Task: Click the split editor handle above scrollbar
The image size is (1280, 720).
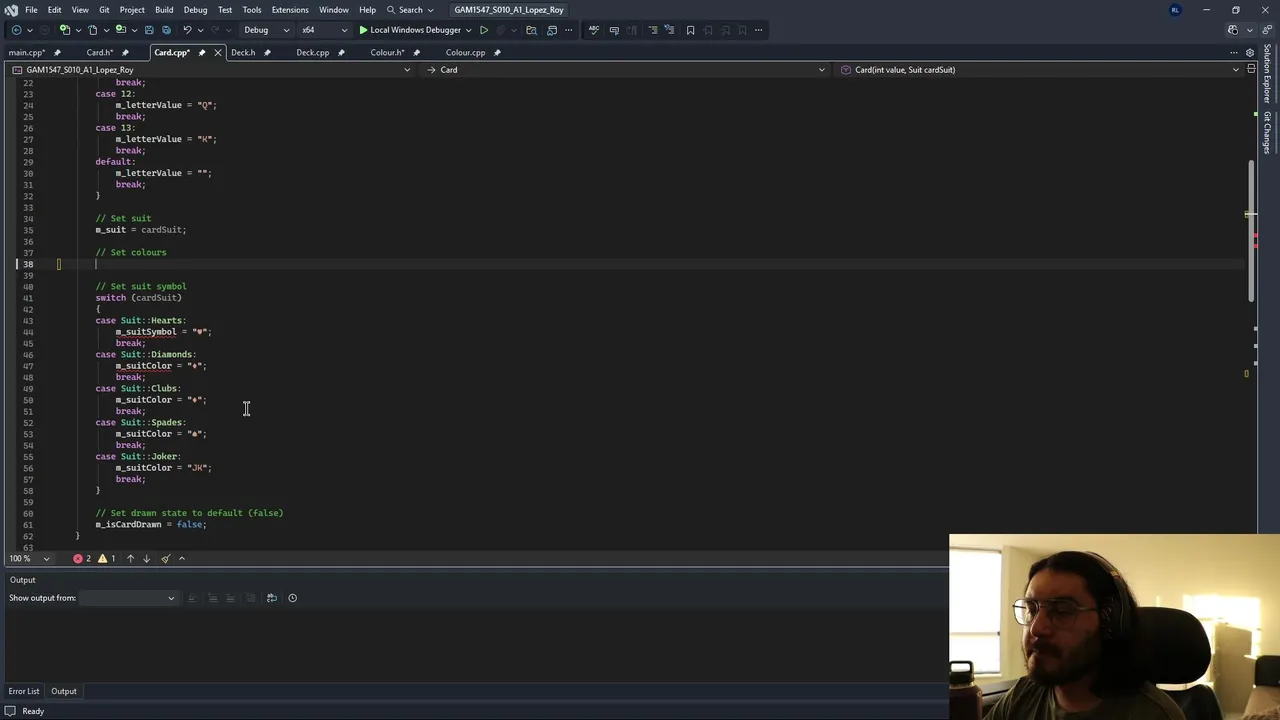Action: pos(1250,70)
